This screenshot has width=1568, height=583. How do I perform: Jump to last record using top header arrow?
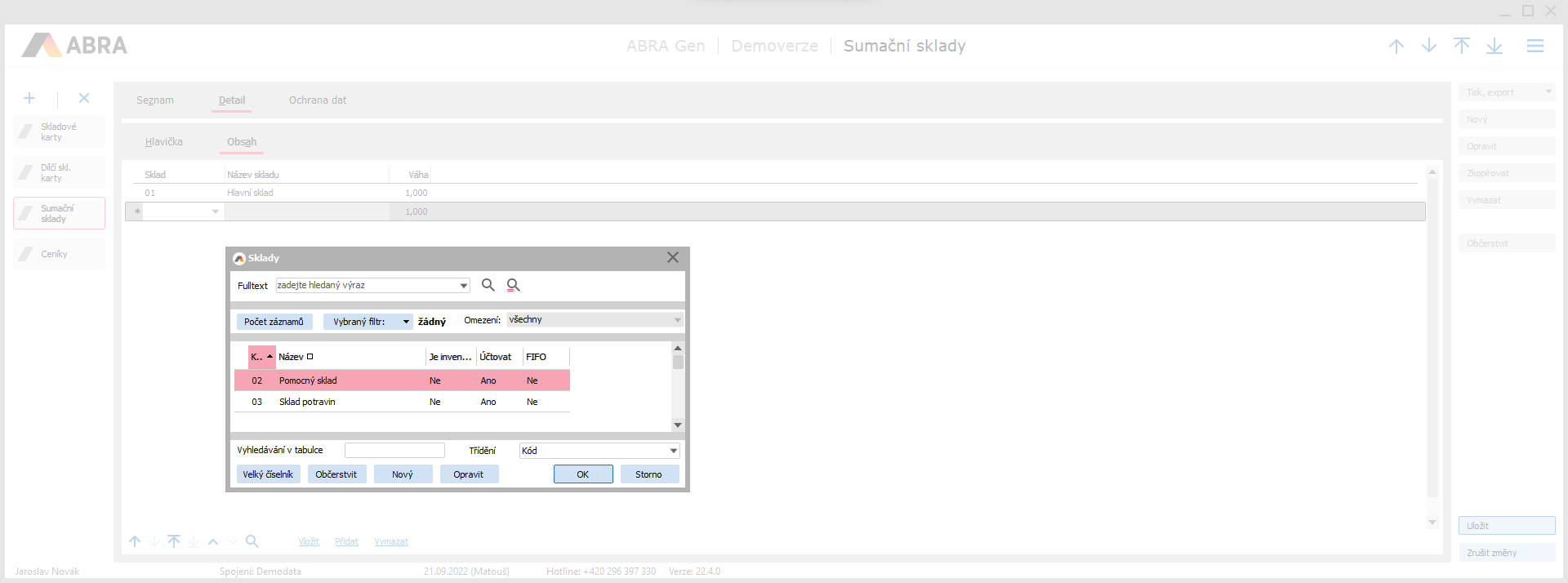1494,47
